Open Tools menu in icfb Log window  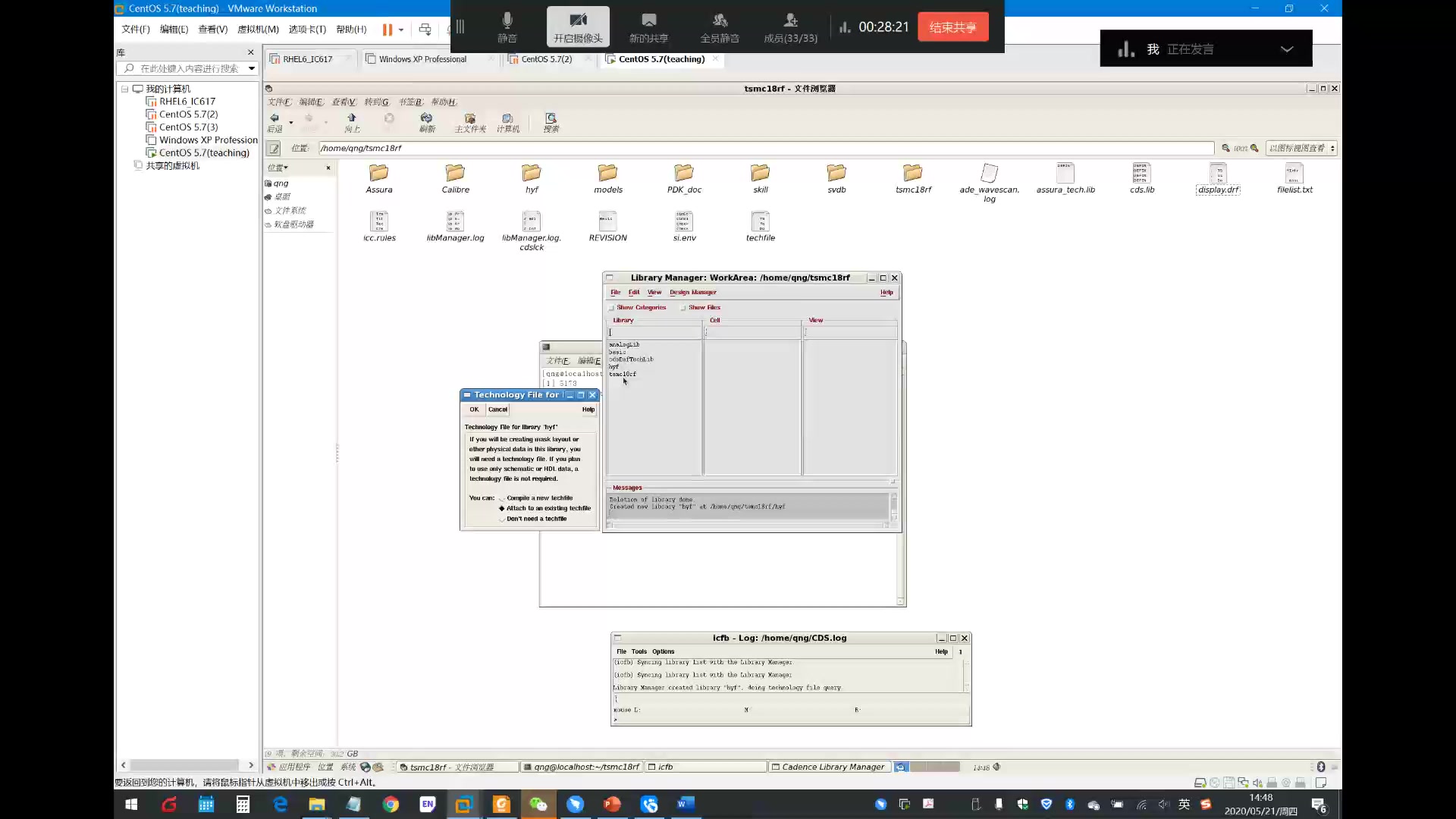coord(639,651)
